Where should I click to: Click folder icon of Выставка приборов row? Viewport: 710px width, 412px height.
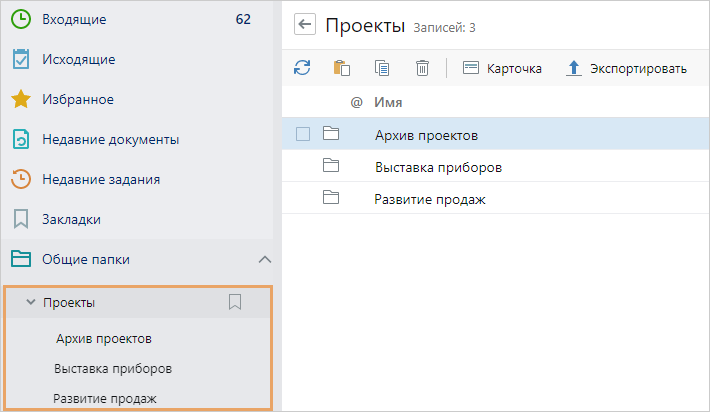click(x=332, y=166)
